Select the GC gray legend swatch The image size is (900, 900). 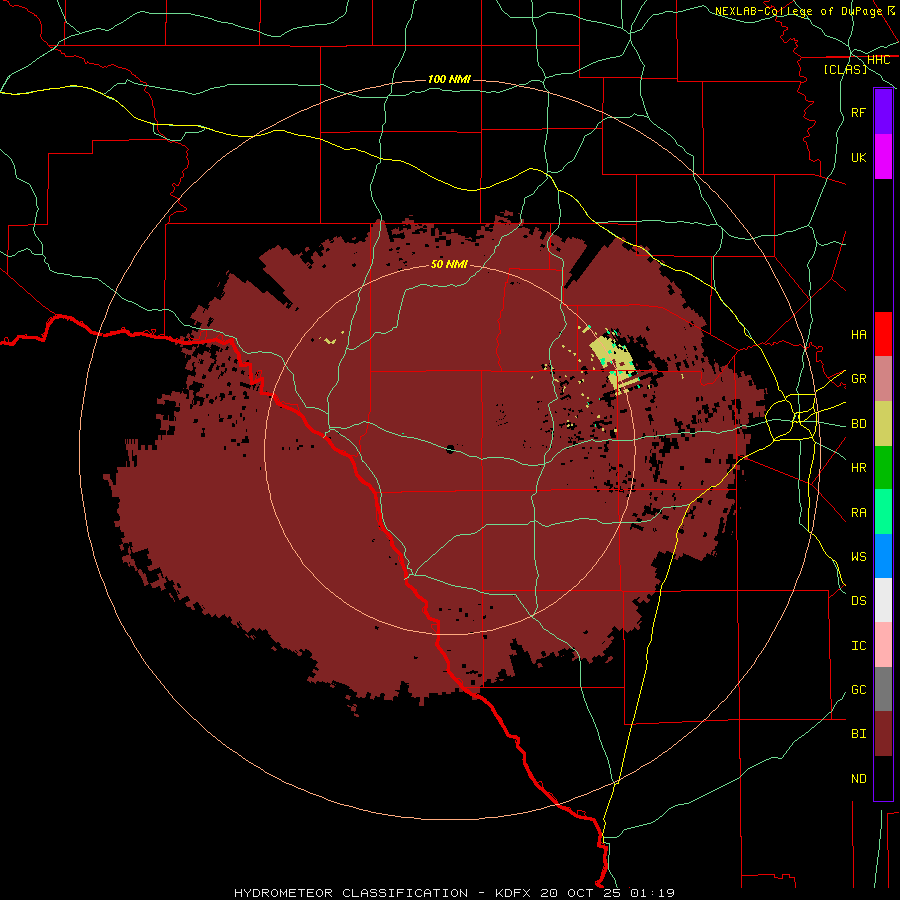[883, 689]
